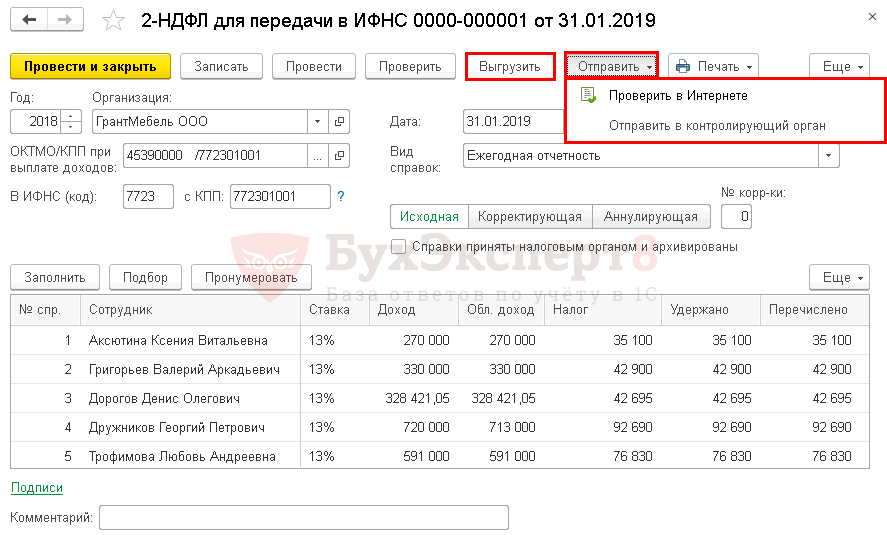Open the ОКТМО/КПП record with the open icon
The width and height of the screenshot is (887, 535).
pos(339,156)
